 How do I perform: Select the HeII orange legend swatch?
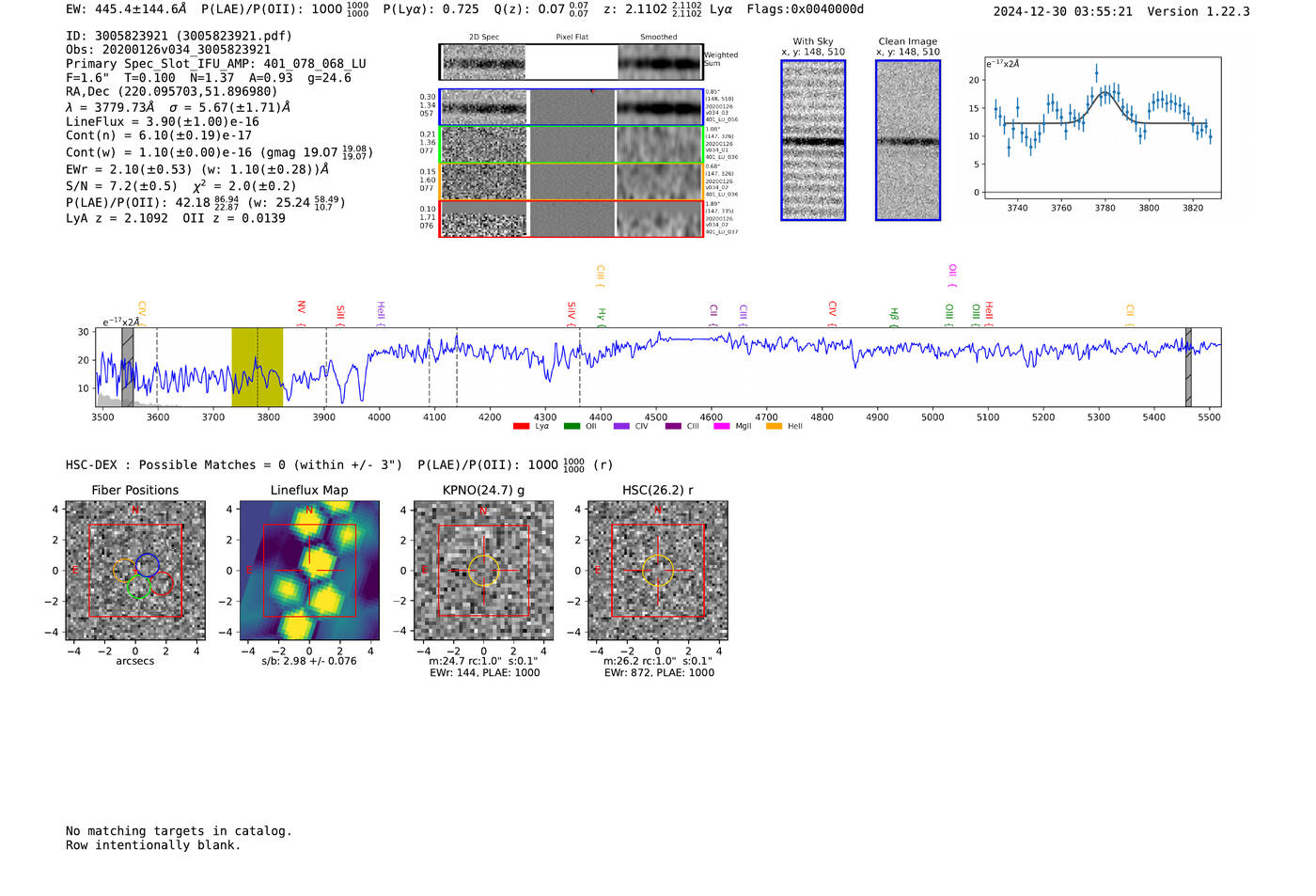[774, 426]
